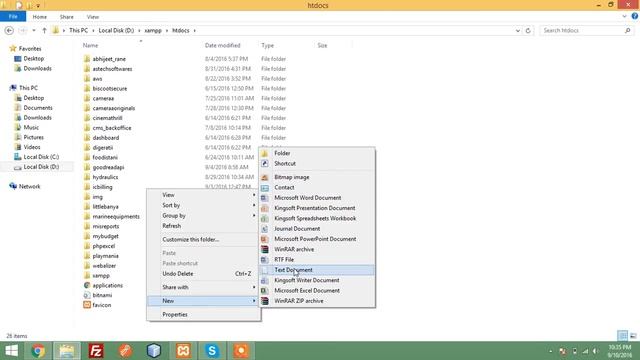The height and width of the screenshot is (360, 640).
Task: Click the New context menu entry
Action: tap(203, 301)
